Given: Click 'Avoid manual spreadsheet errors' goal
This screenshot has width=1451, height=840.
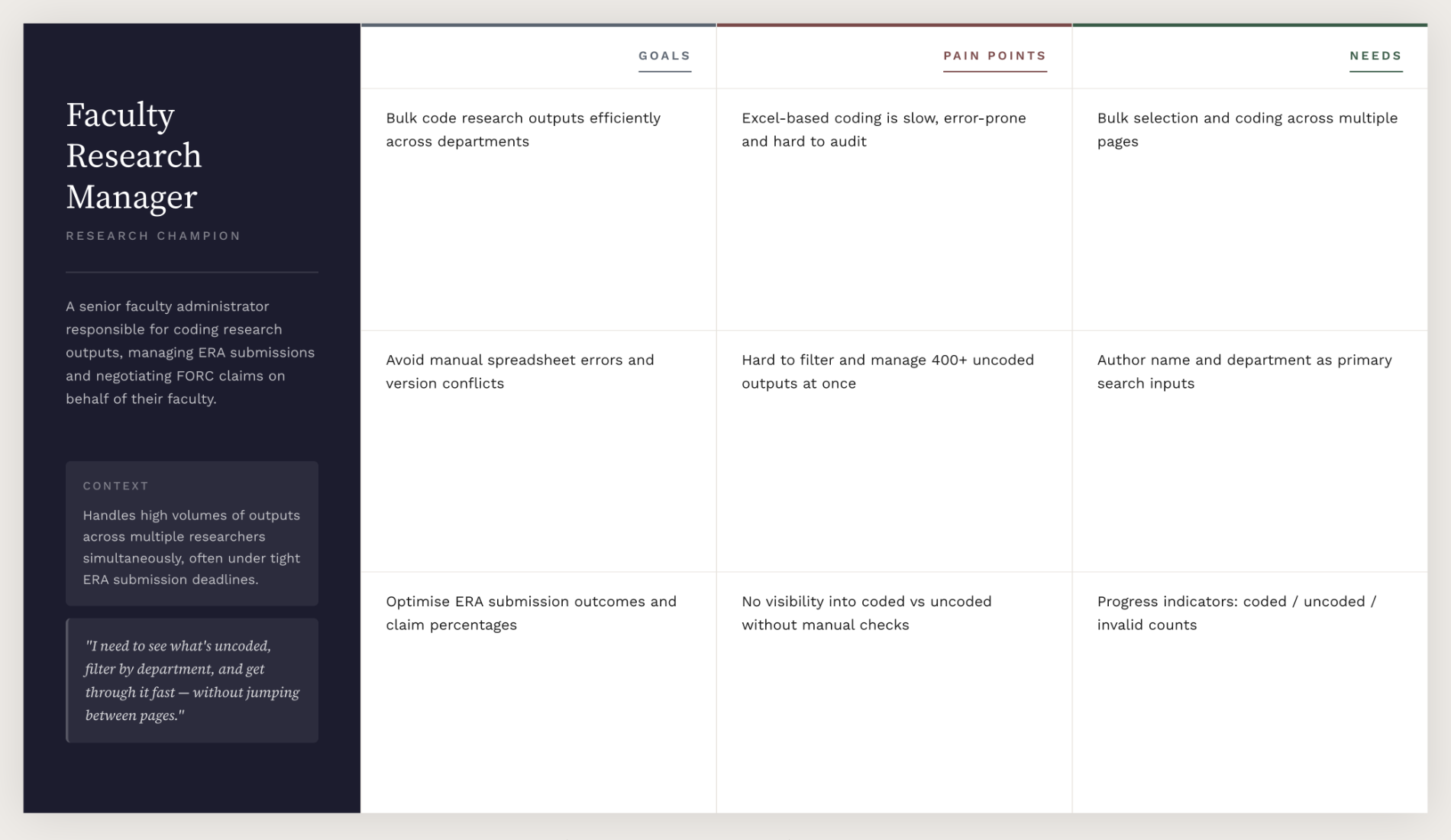Looking at the screenshot, I should coord(520,372).
